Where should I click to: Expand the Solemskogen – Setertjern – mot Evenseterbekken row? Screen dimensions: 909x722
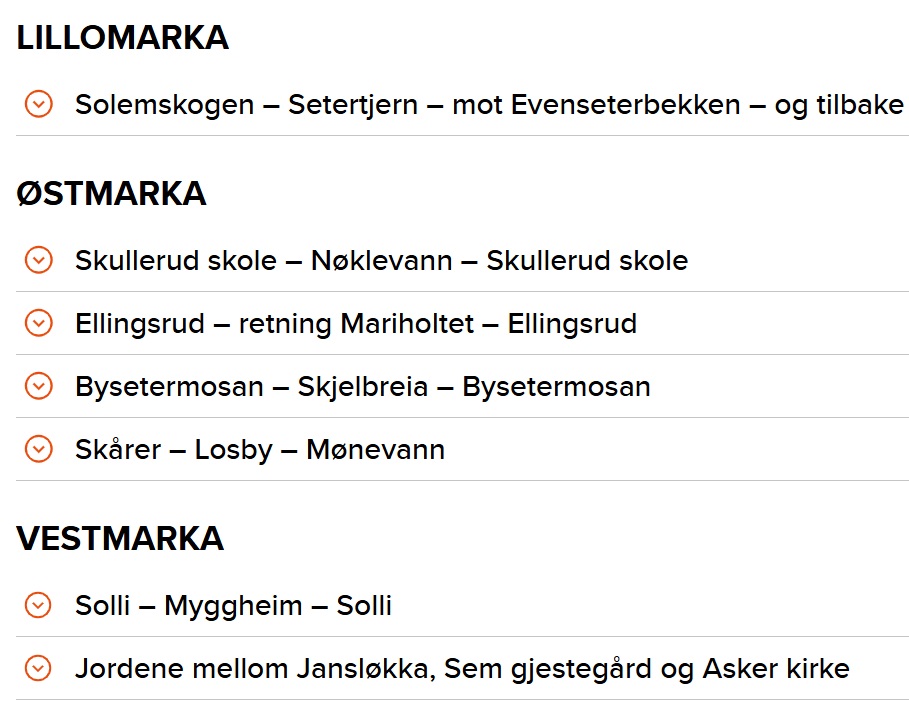click(x=463, y=104)
